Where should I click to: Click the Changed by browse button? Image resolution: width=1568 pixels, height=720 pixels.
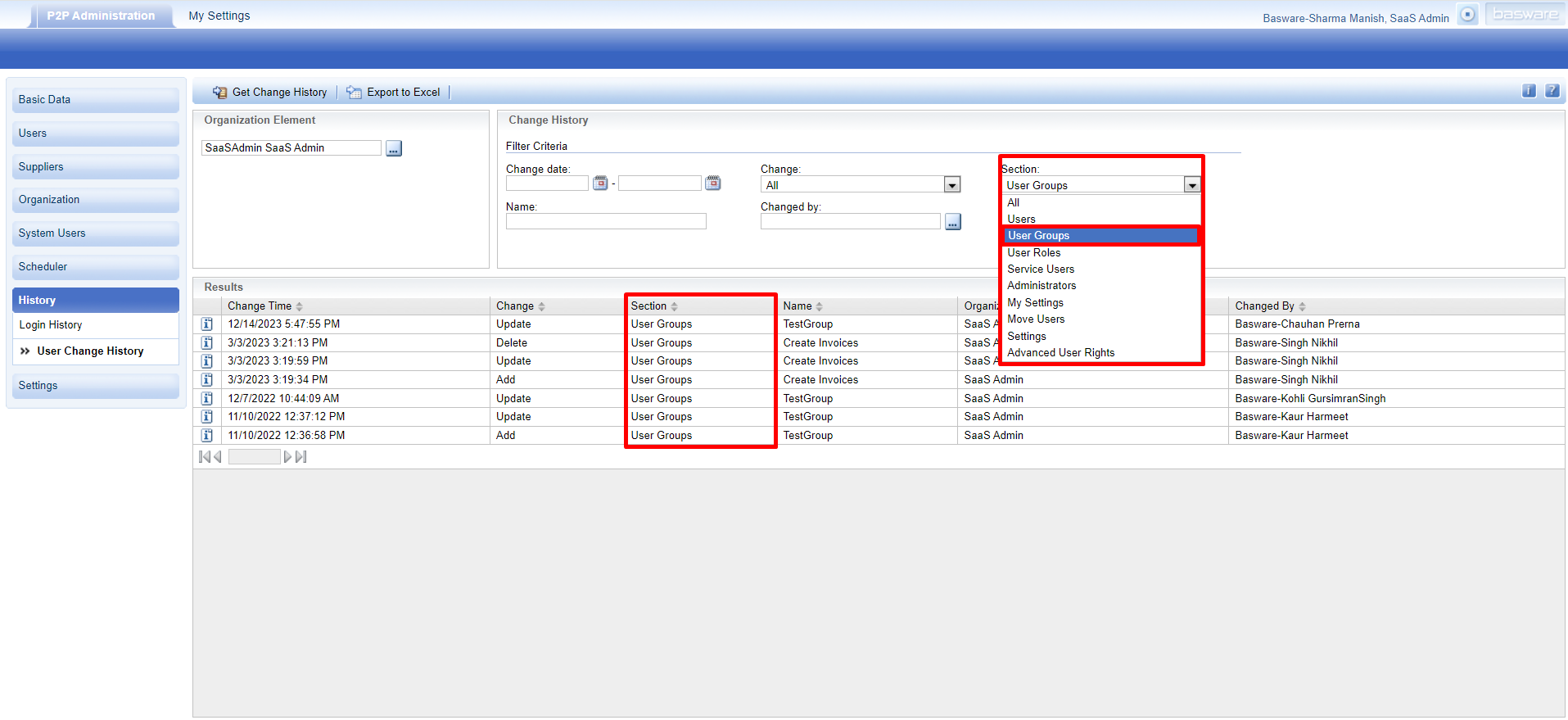point(952,222)
